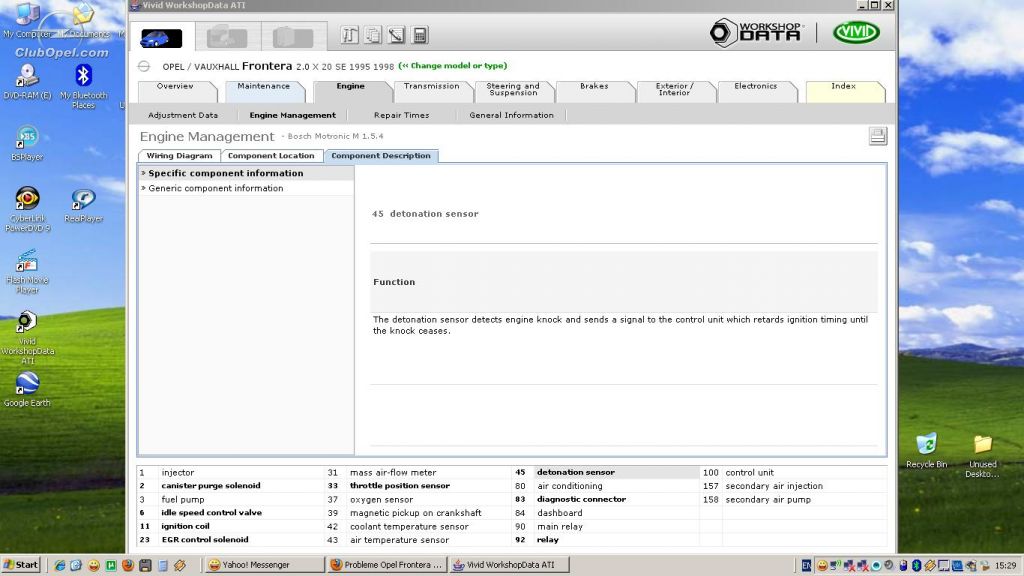Select idle speed control valve component
The image size is (1024, 576).
212,513
